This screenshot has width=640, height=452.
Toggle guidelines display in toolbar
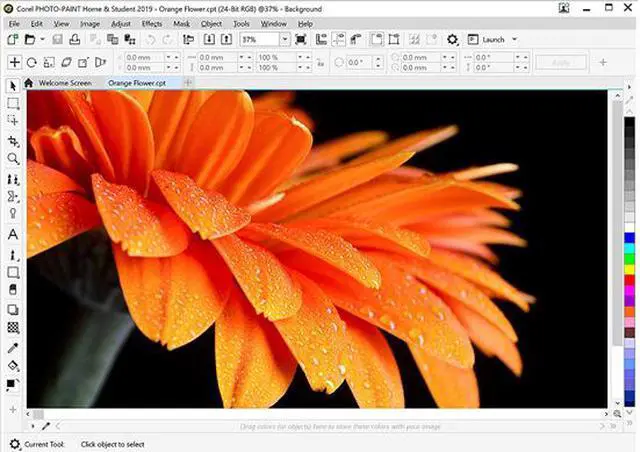[x=339, y=40]
